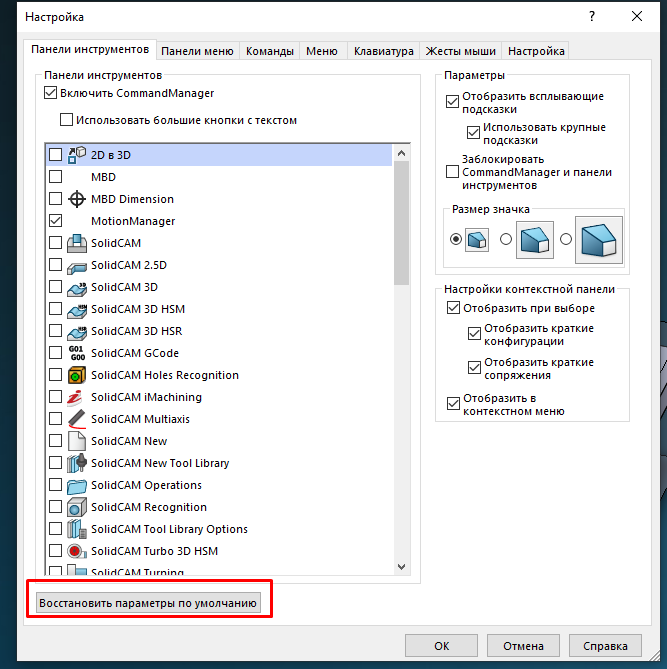This screenshot has width=667, height=669.
Task: Click the SolidCAM GCode G01 G00 icon
Action: click(x=77, y=353)
